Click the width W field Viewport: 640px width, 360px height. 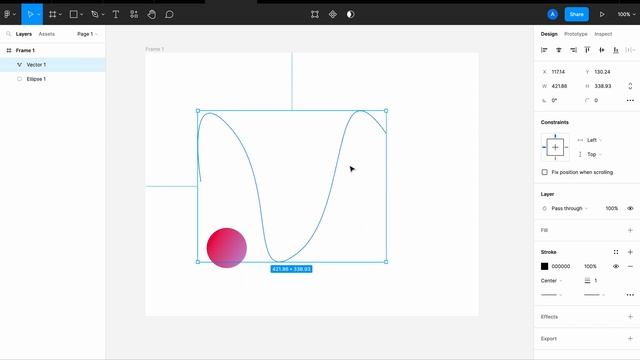tap(561, 86)
